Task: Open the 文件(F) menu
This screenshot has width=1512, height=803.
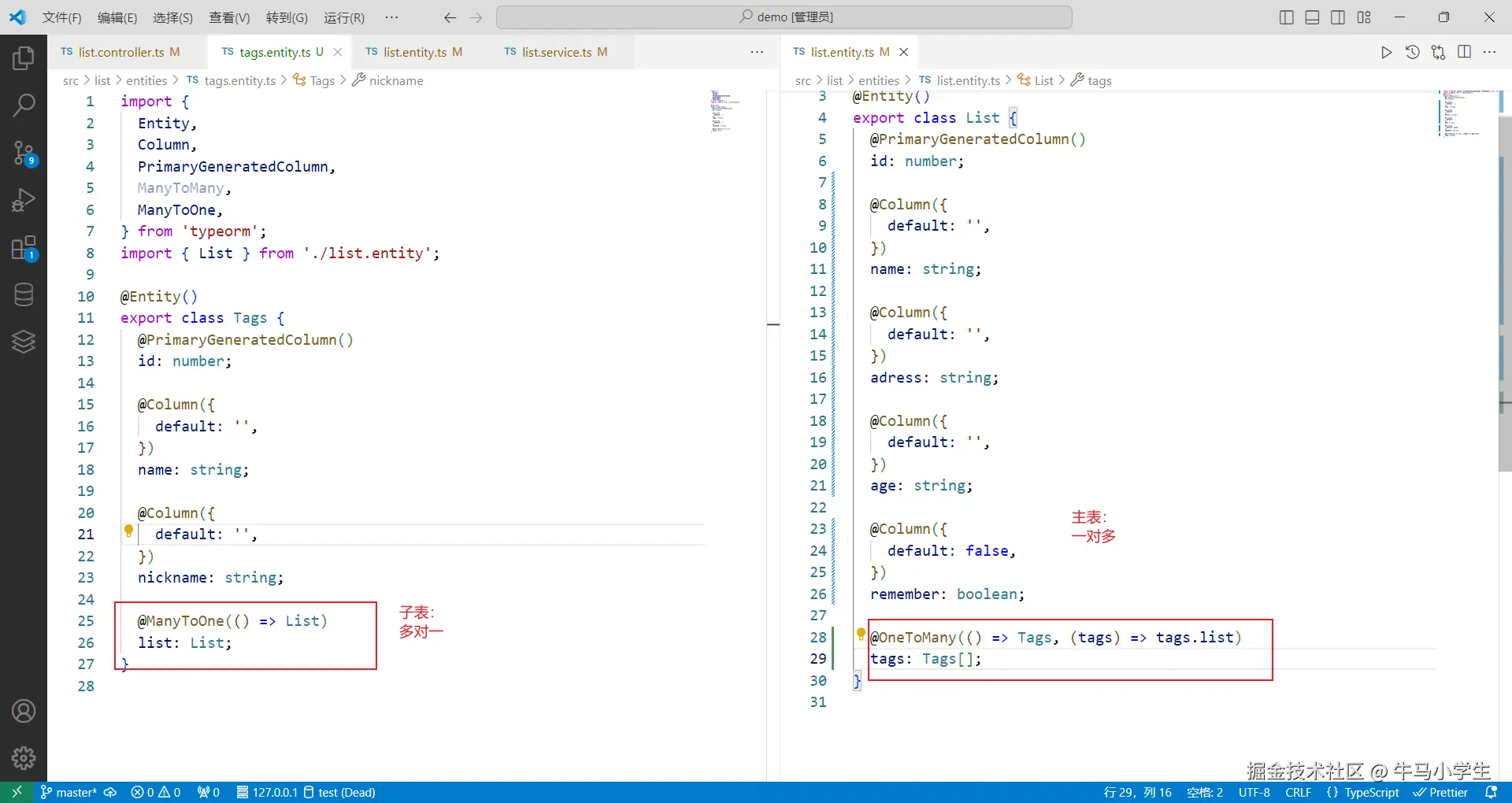Action: tap(61, 17)
